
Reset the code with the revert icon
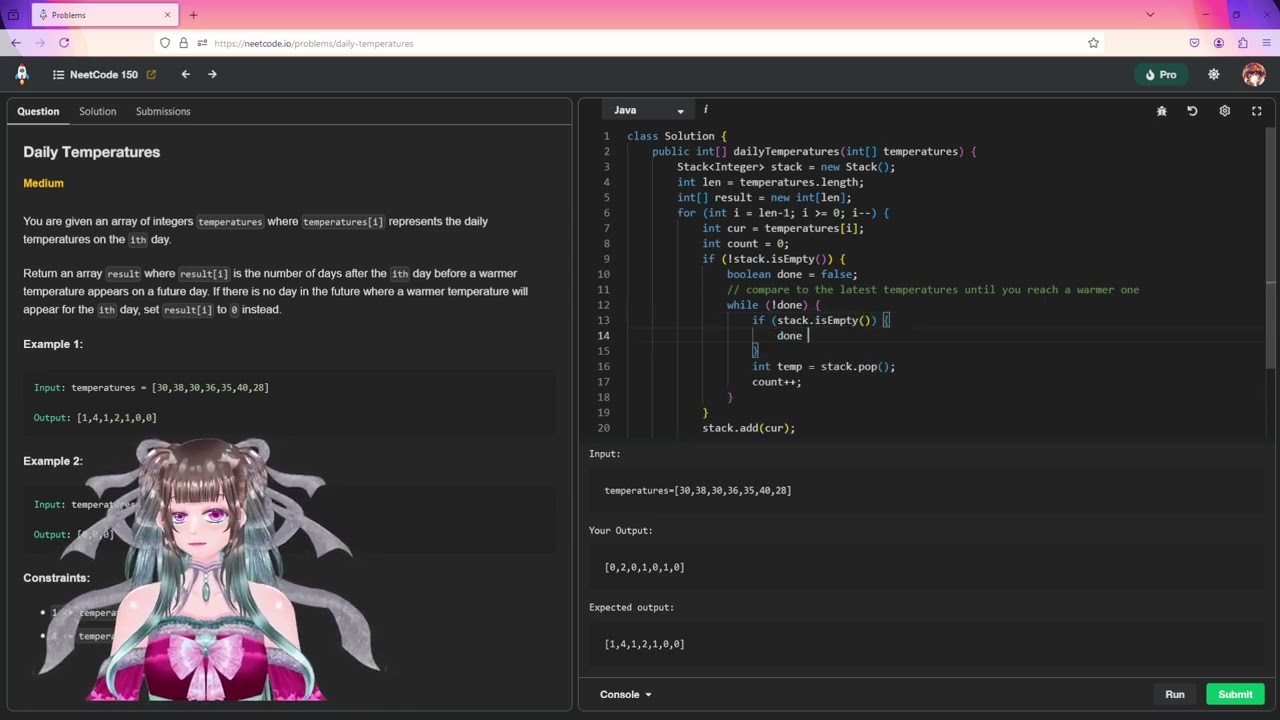1192,111
